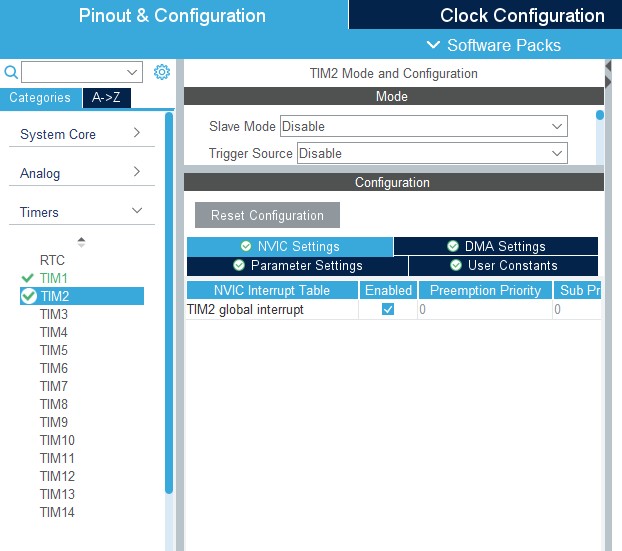The width and height of the screenshot is (622, 551).
Task: Open the User Constants tab
Action: coord(503,265)
